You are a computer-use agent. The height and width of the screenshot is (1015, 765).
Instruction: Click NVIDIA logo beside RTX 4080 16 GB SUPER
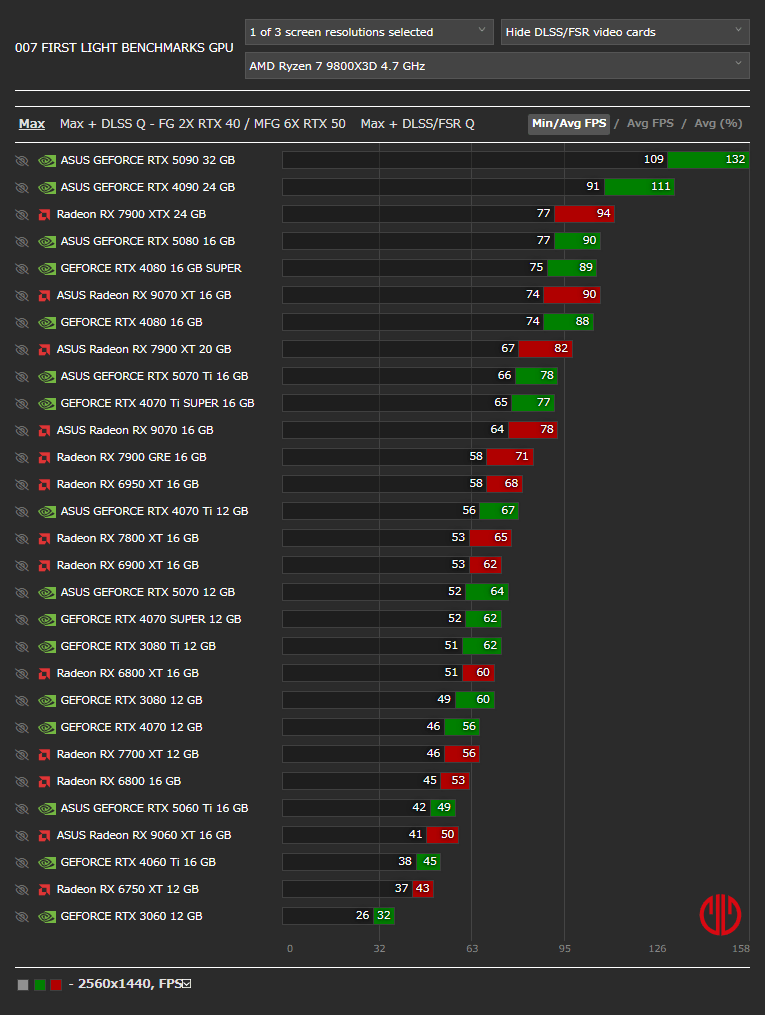tap(47, 269)
